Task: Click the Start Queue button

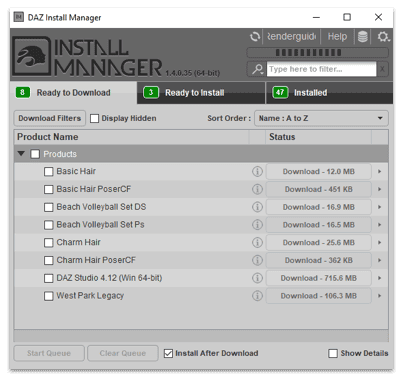Action: (49, 353)
